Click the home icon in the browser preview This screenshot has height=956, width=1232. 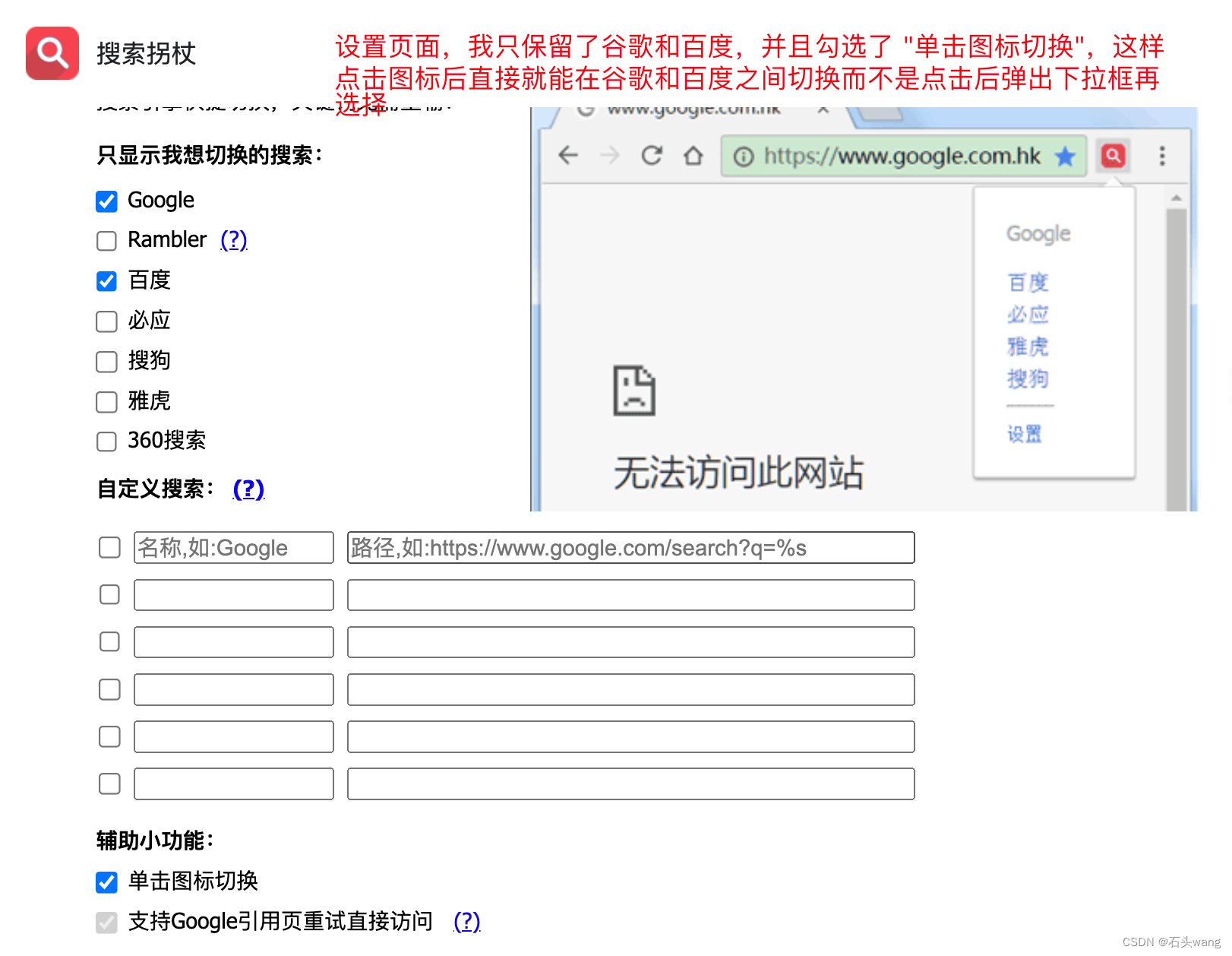point(693,156)
